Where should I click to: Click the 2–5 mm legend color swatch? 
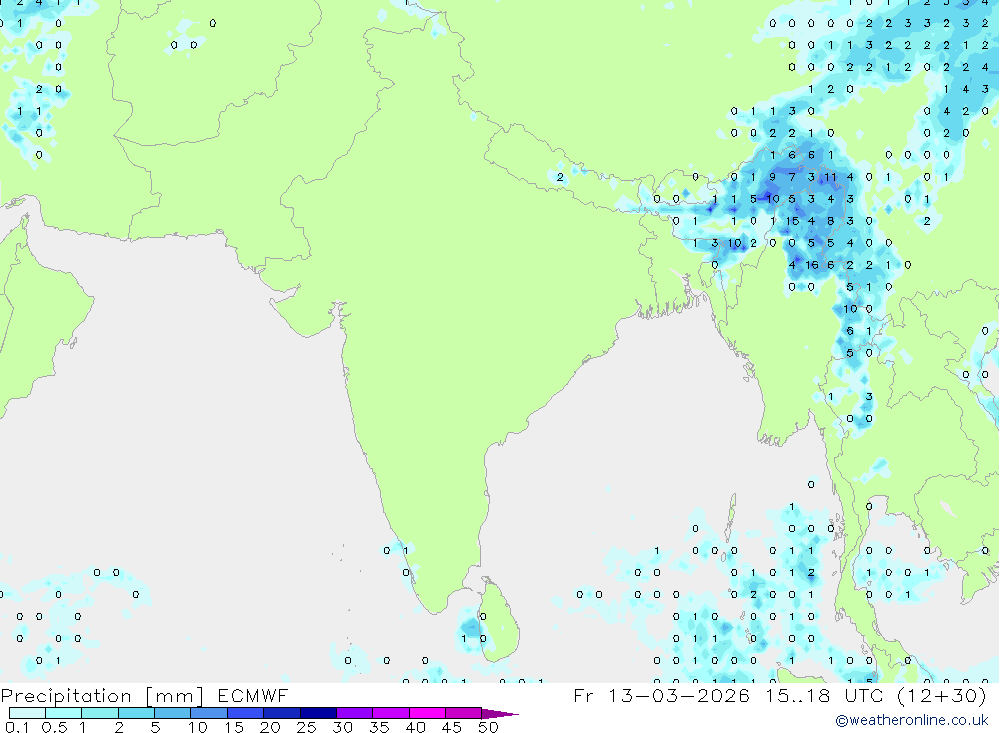pos(136,713)
